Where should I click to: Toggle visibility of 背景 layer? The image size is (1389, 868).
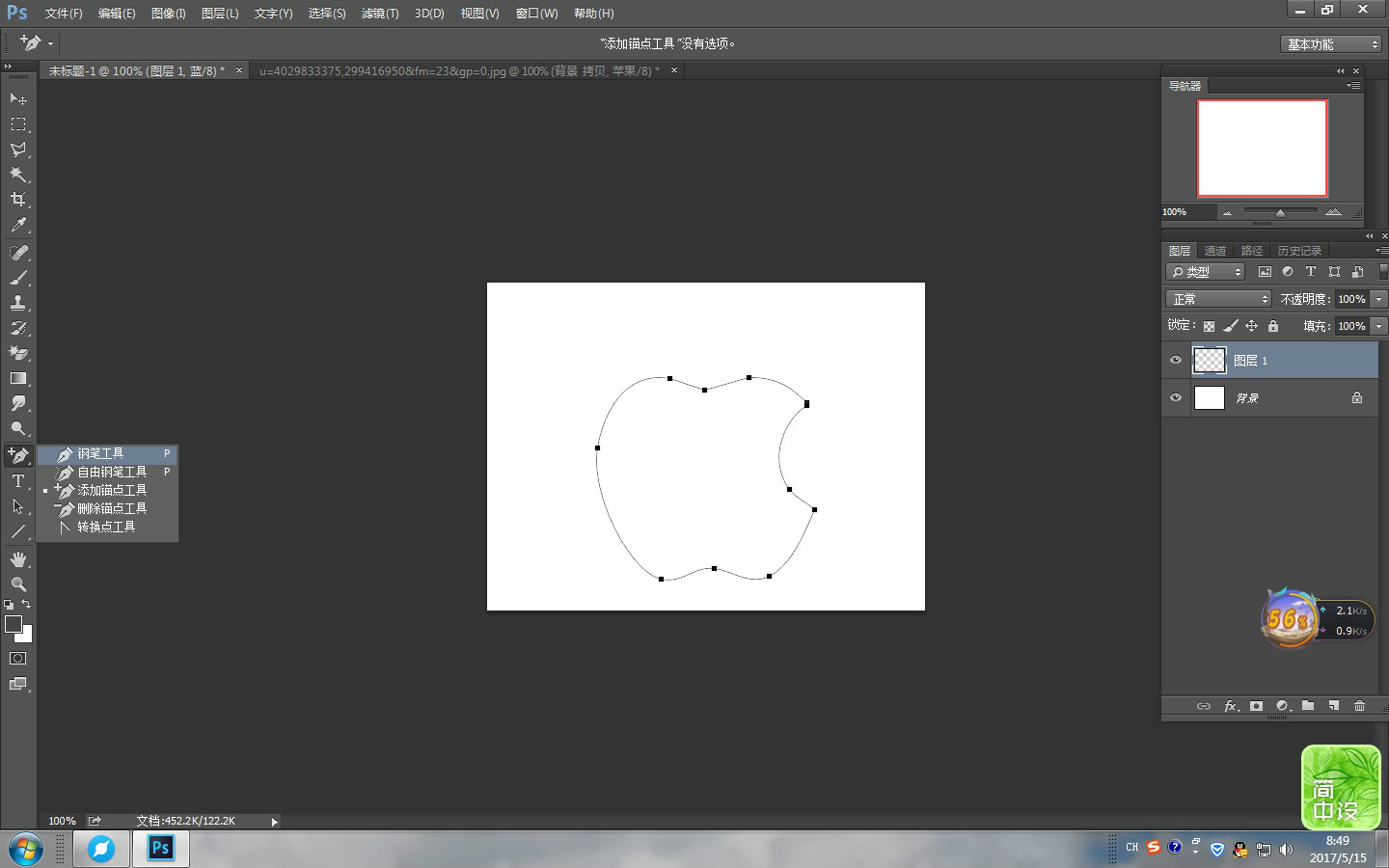coord(1176,397)
